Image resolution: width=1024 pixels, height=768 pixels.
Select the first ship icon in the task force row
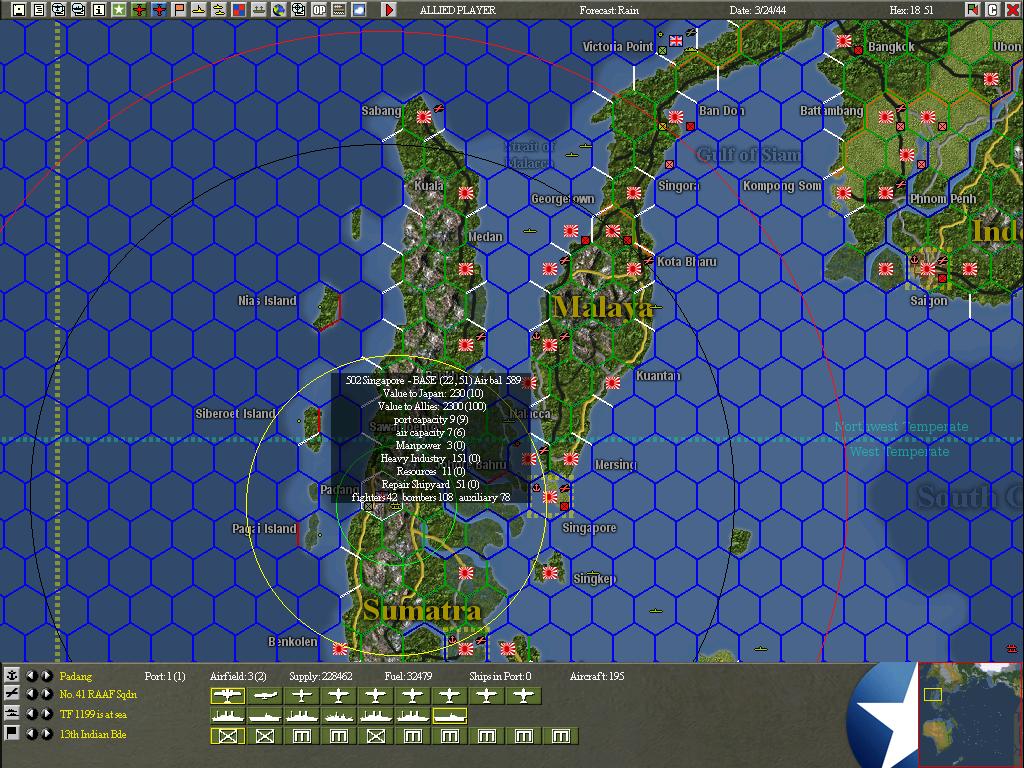click(x=228, y=716)
